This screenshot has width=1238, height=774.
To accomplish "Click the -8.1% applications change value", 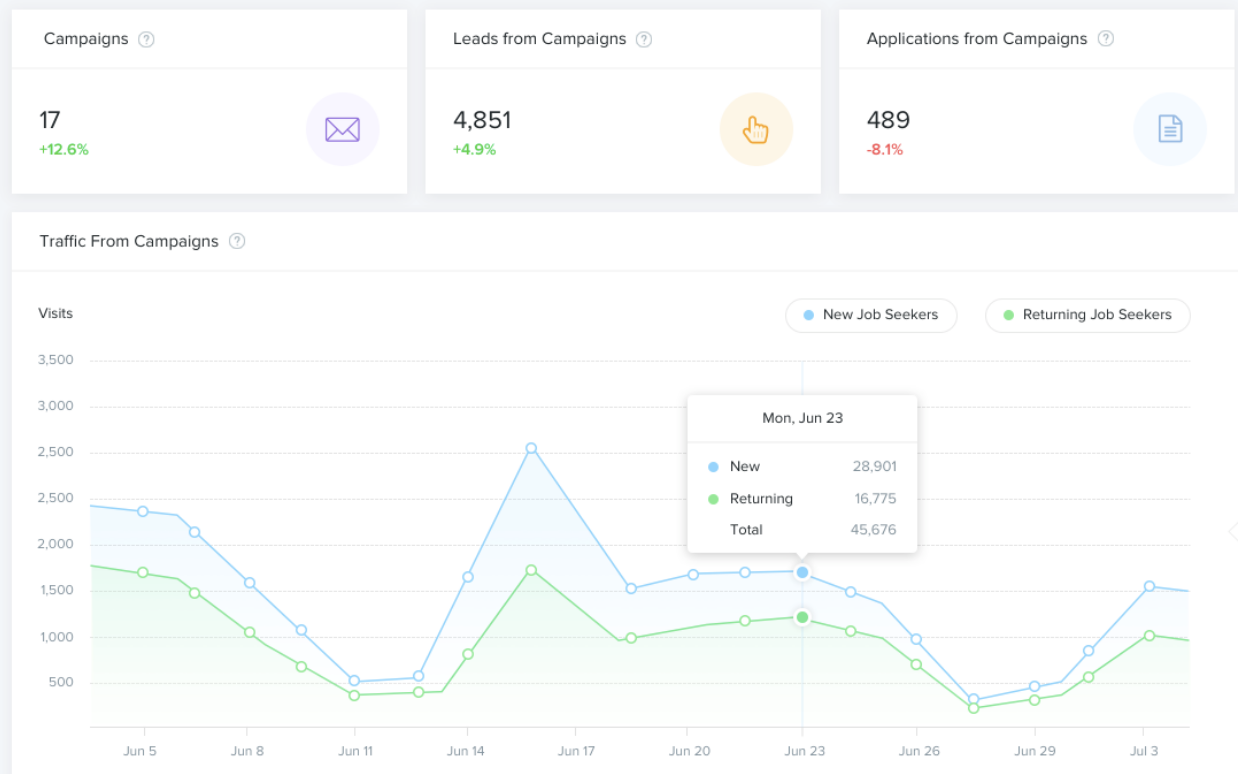I will click(885, 150).
